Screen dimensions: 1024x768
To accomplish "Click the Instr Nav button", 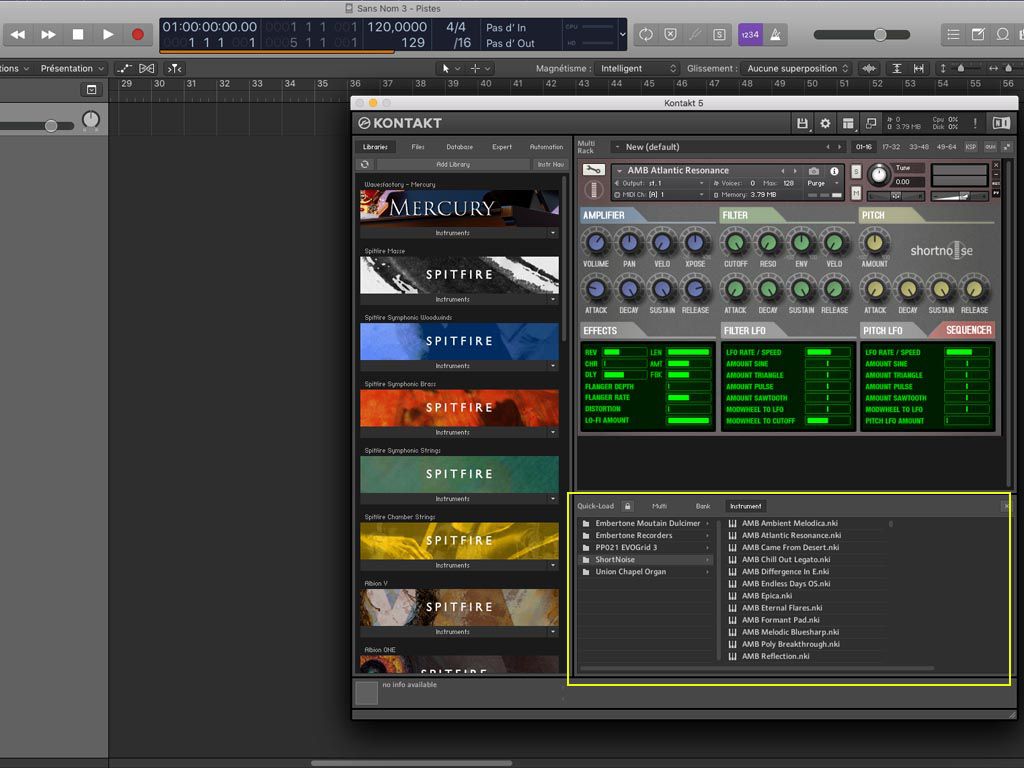I will pyautogui.click(x=550, y=165).
